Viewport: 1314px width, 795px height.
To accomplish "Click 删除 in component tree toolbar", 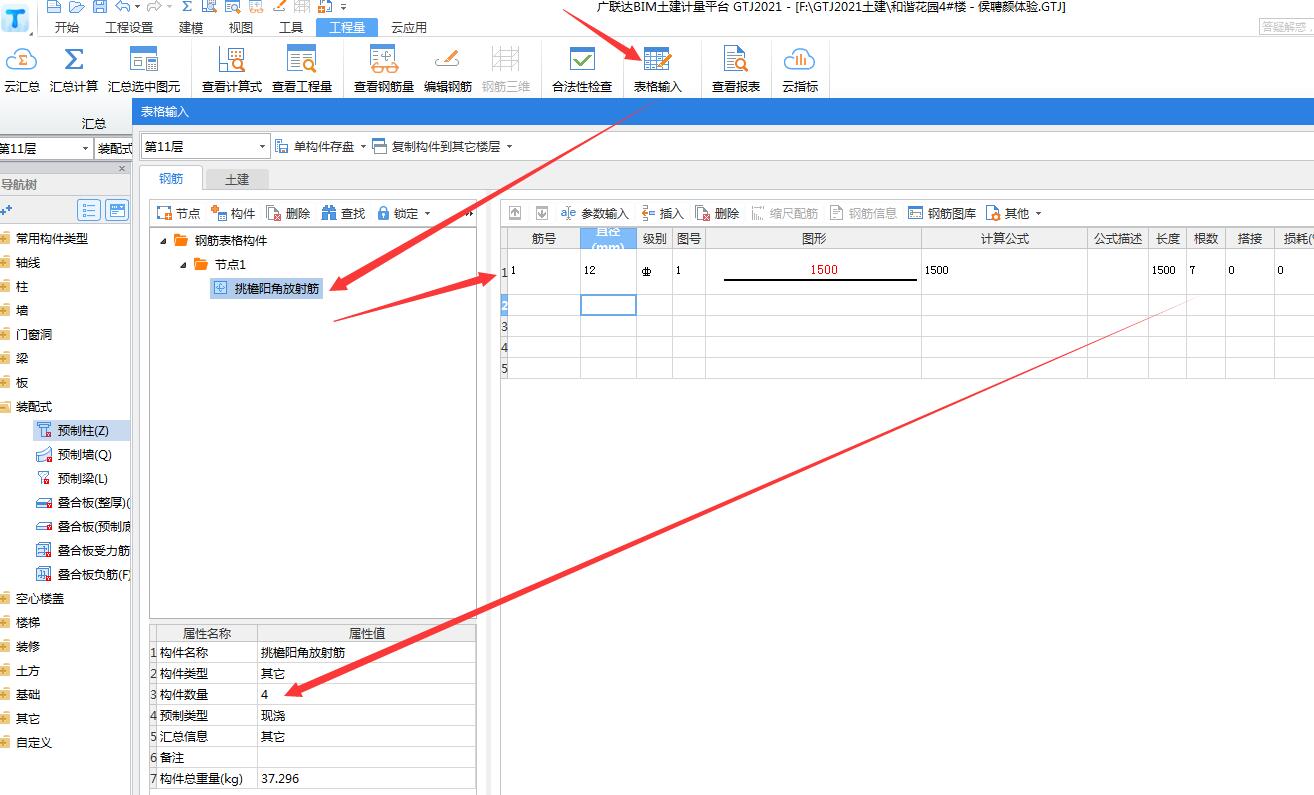I will click(x=288, y=213).
